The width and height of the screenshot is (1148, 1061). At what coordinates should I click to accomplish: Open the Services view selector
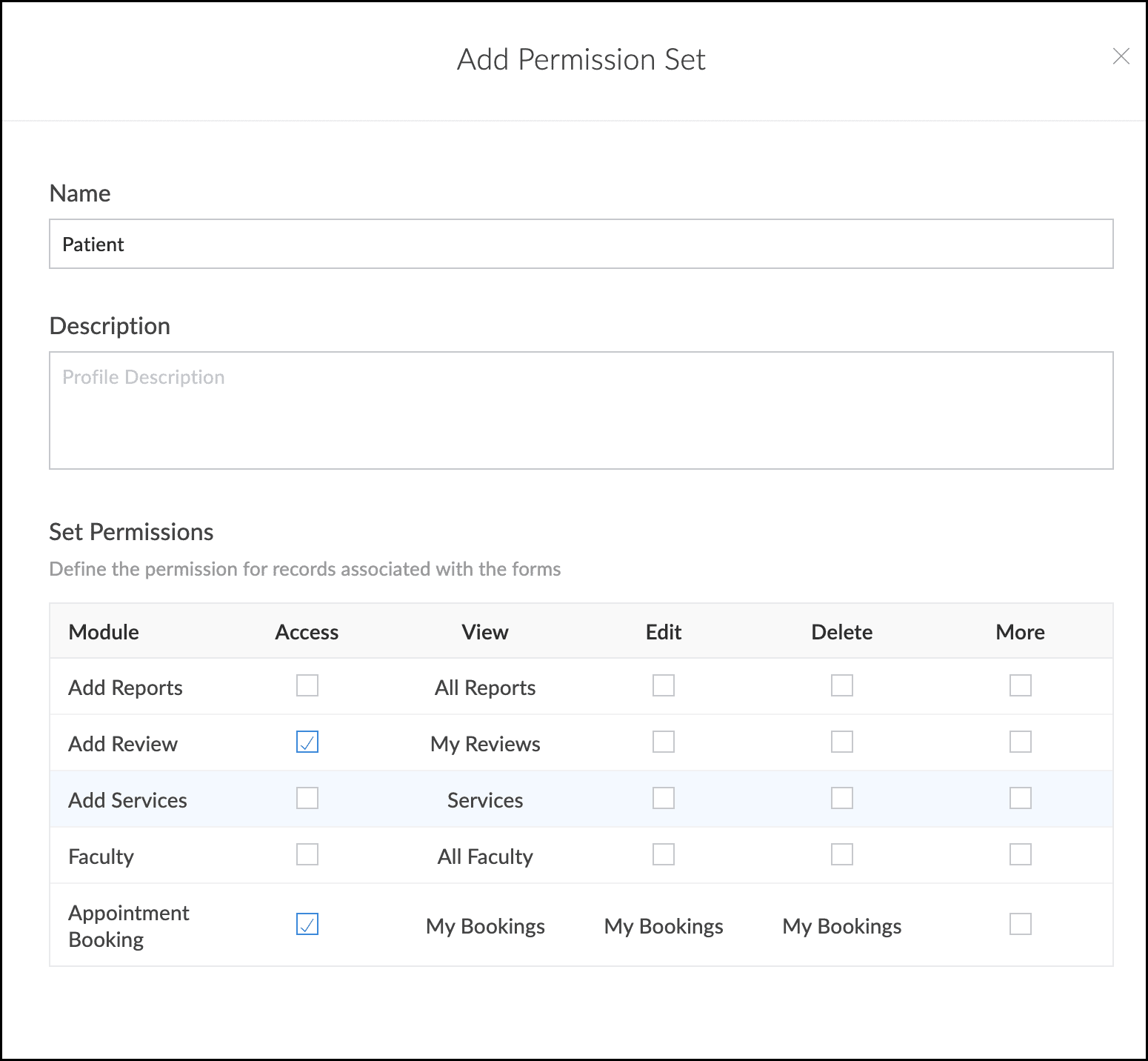tap(485, 800)
